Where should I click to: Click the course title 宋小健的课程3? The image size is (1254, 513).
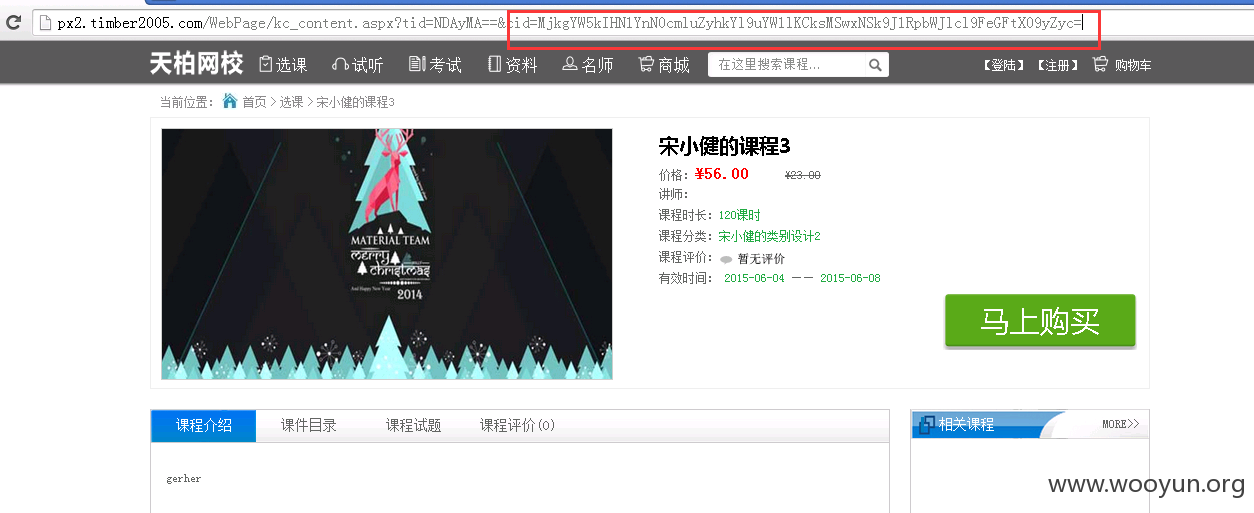click(724, 146)
